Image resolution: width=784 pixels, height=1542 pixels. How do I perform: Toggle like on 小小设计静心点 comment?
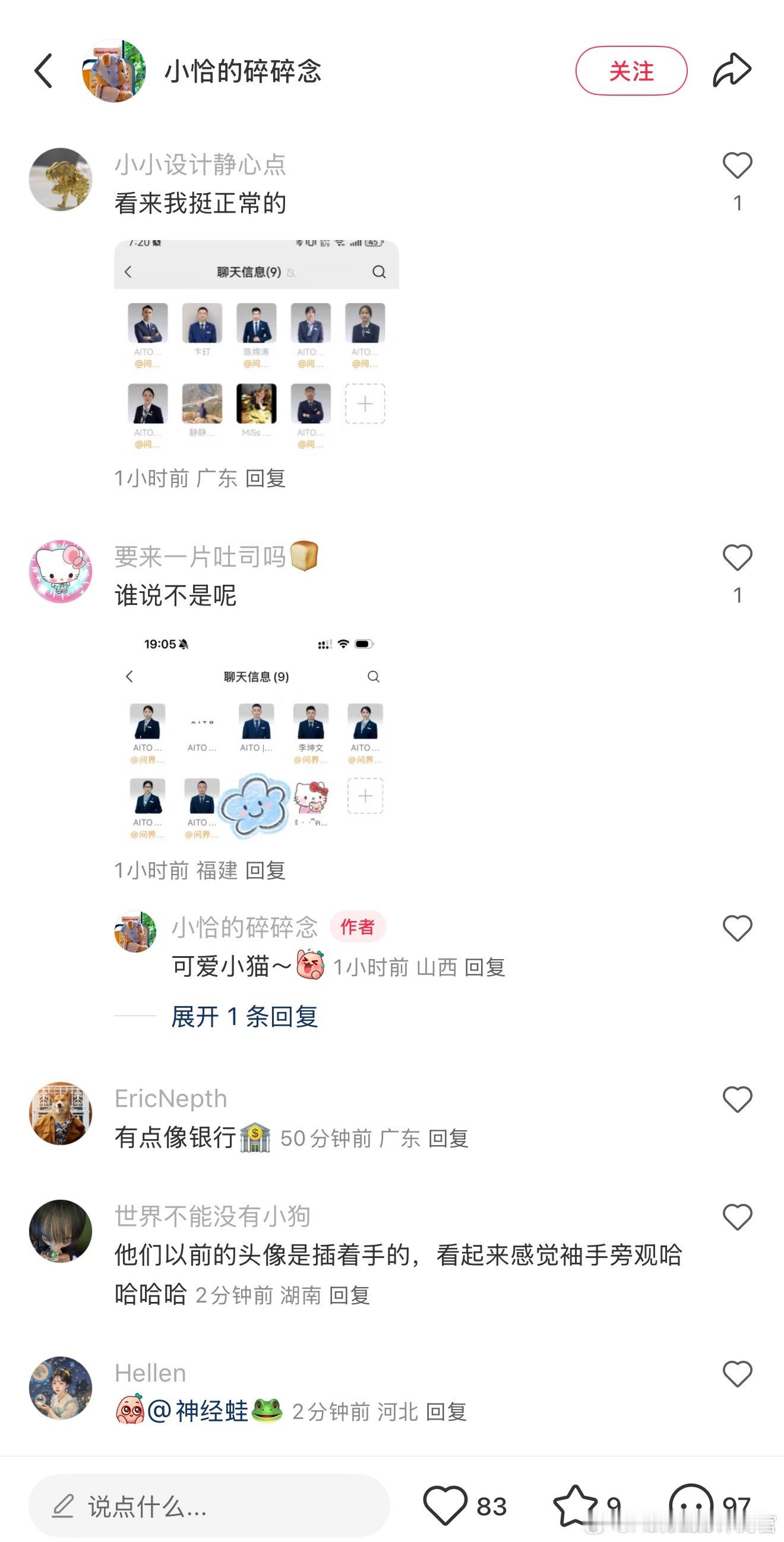coord(737,166)
